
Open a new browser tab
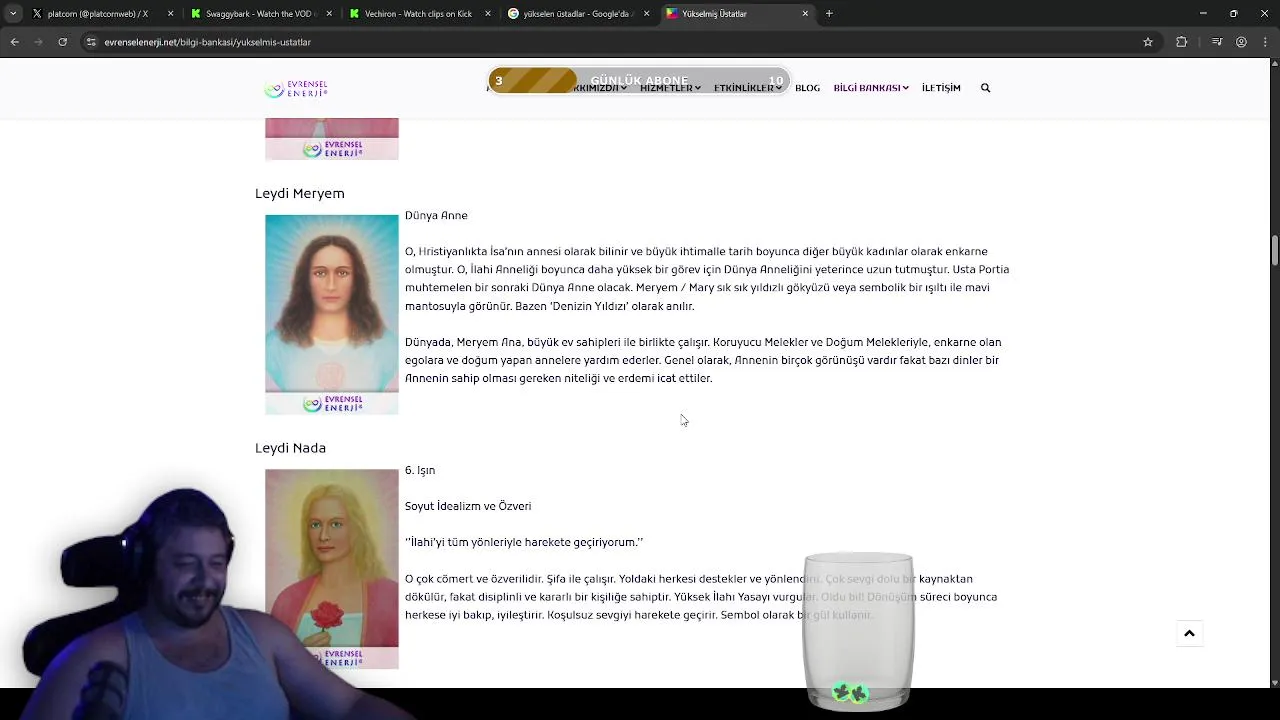tap(829, 14)
